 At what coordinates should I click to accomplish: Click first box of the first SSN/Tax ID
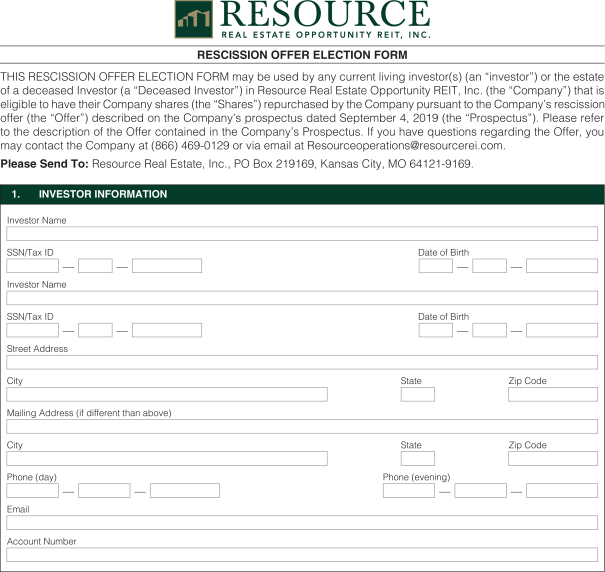tap(32, 266)
